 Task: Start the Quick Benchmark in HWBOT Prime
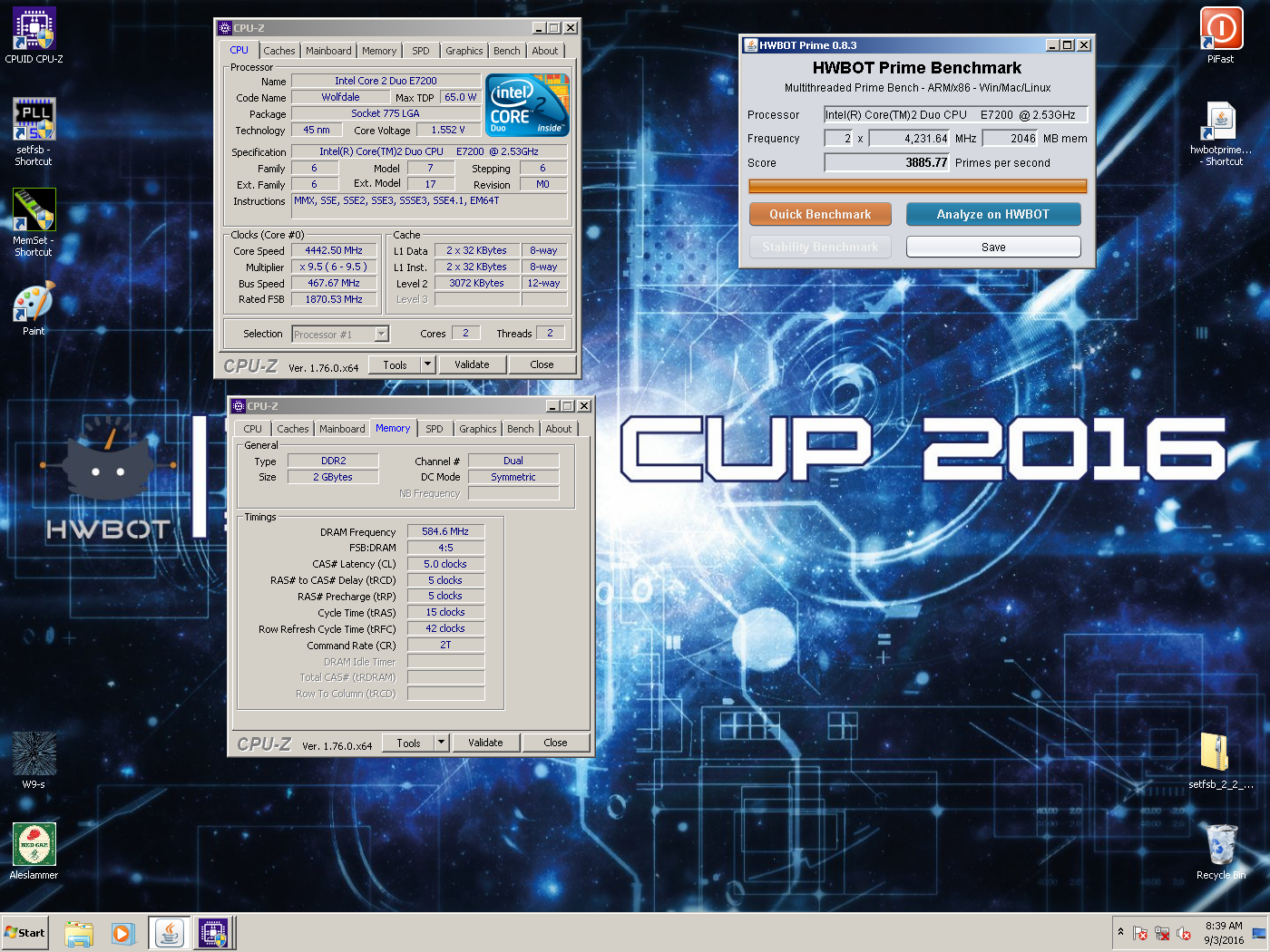(820, 214)
